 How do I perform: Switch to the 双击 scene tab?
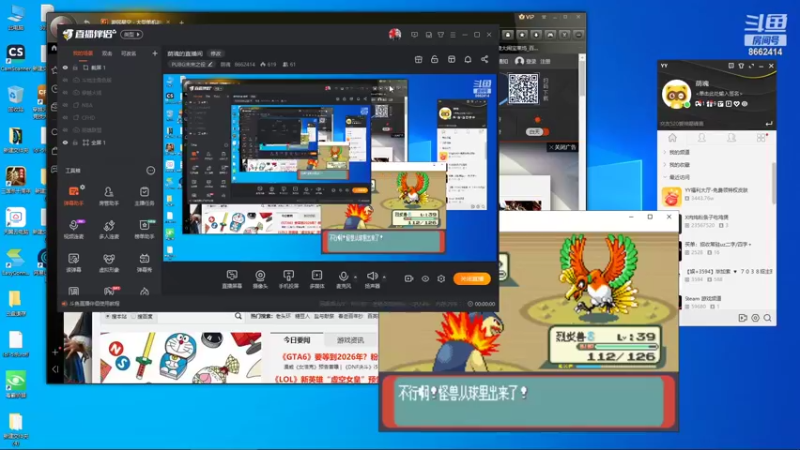(107, 53)
